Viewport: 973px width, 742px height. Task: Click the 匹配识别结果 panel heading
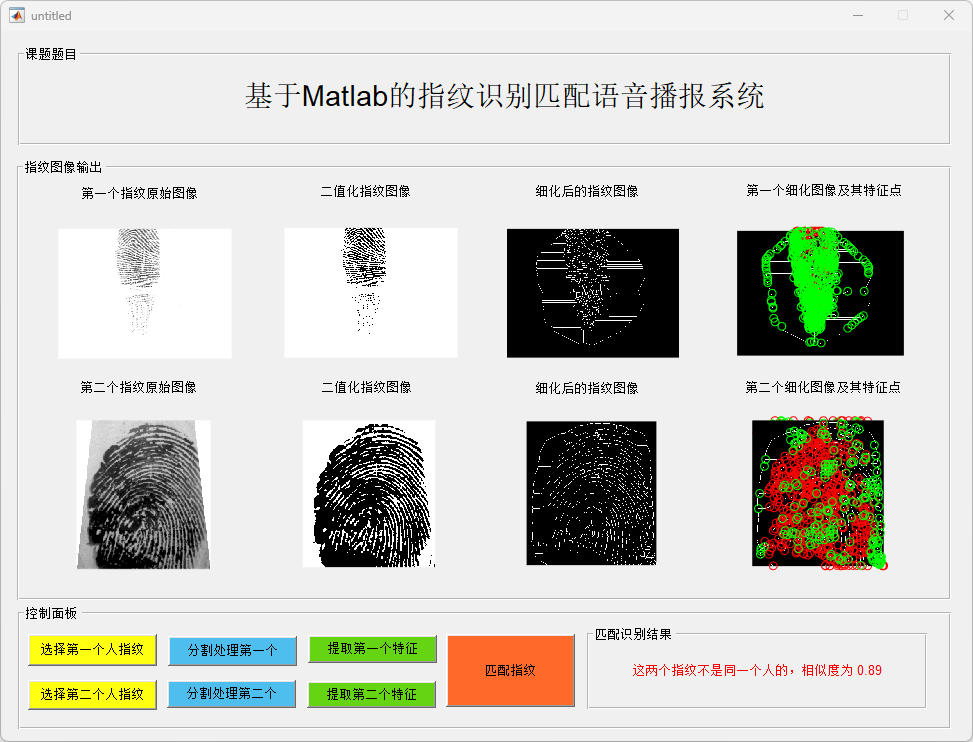(633, 634)
